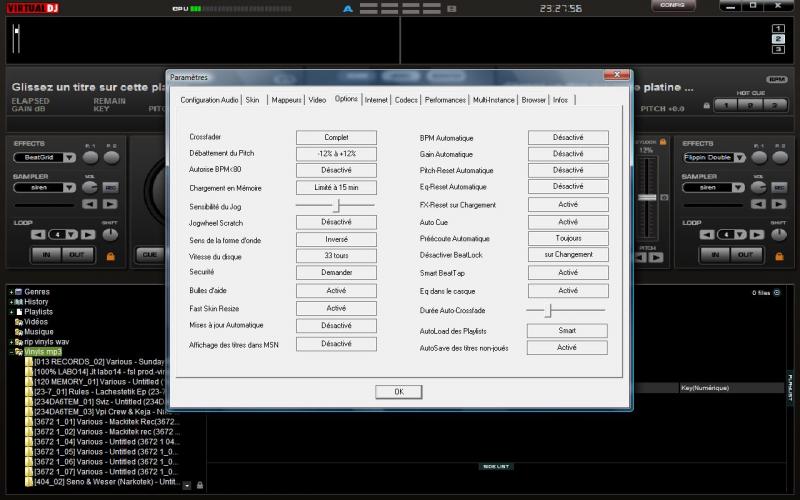Expand the Playlists tree node
Image resolution: width=800 pixels, height=500 pixels.
pyautogui.click(x=11, y=312)
